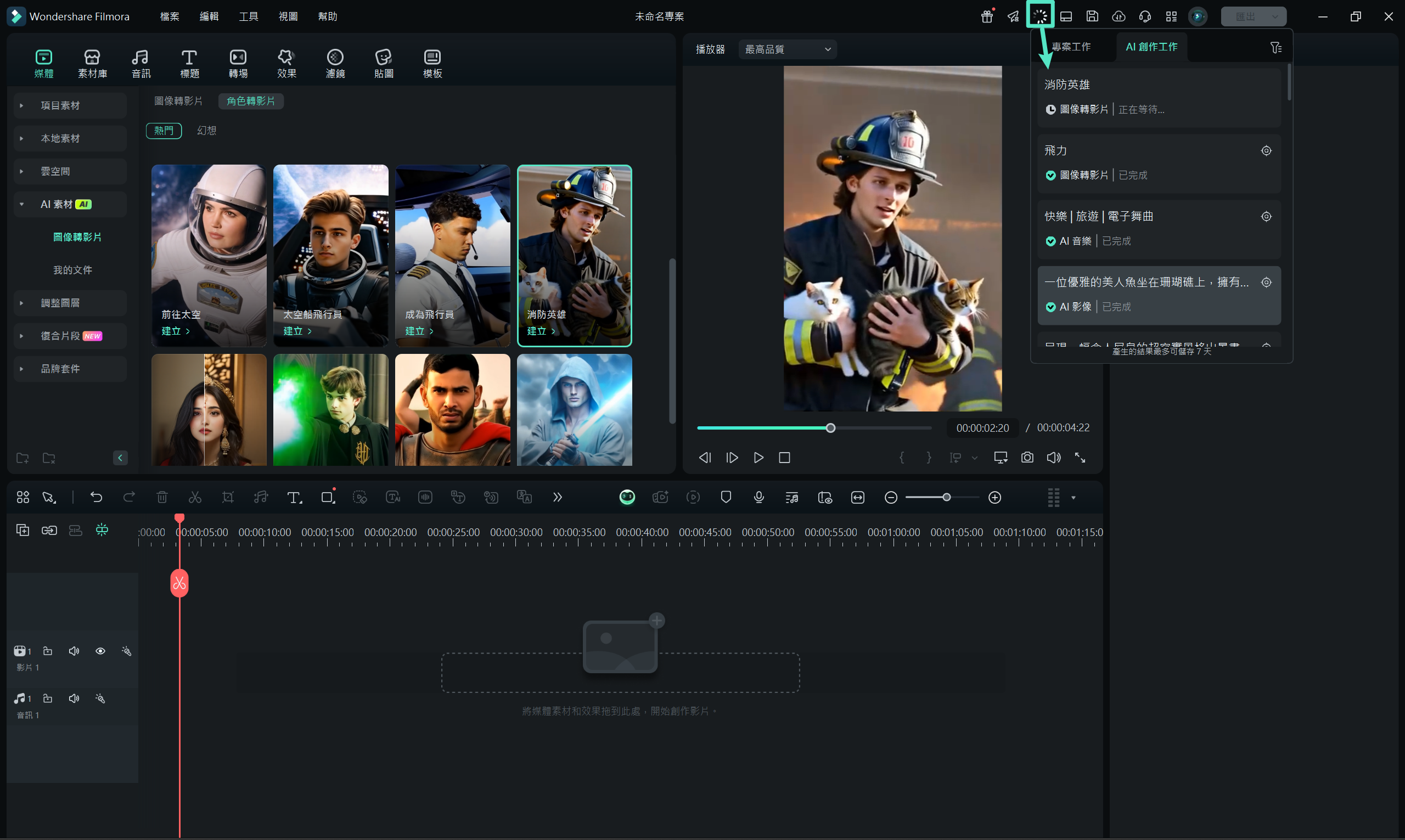
Task: Open the 最高品質 quality dropdown
Action: point(788,49)
